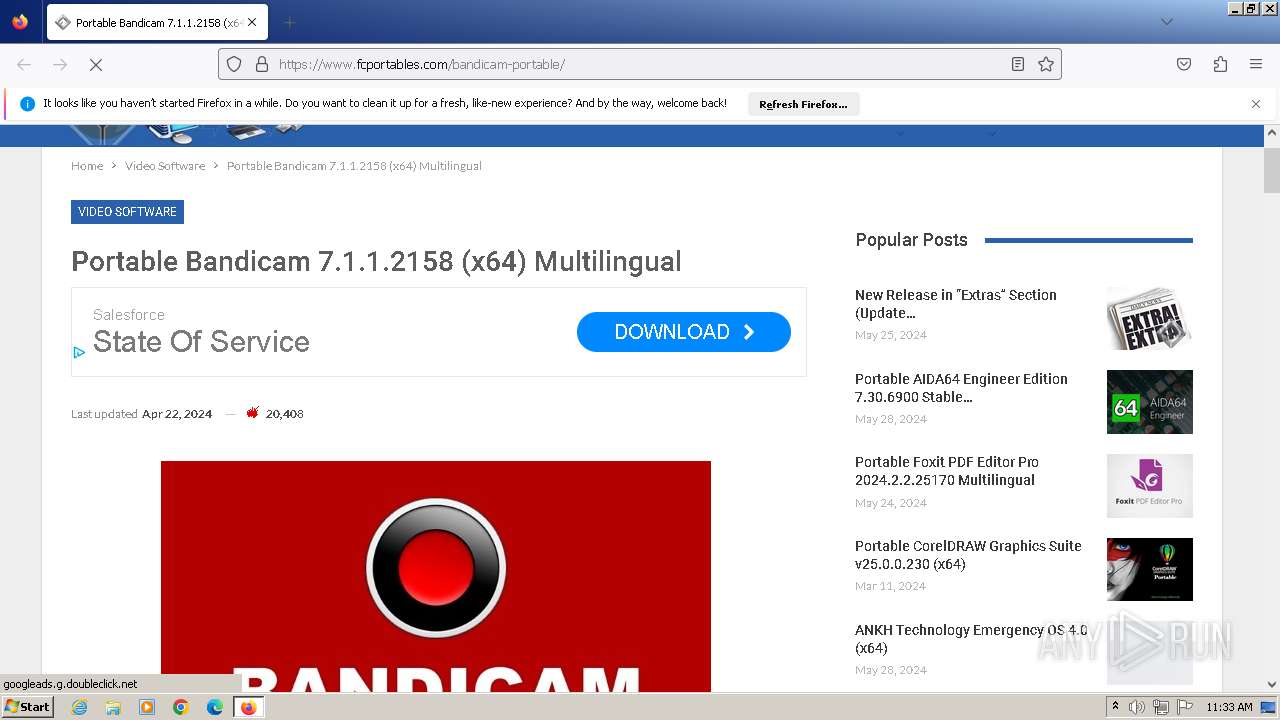
Task: Open Windows Explorer folder in taskbar
Action: pyautogui.click(x=113, y=707)
